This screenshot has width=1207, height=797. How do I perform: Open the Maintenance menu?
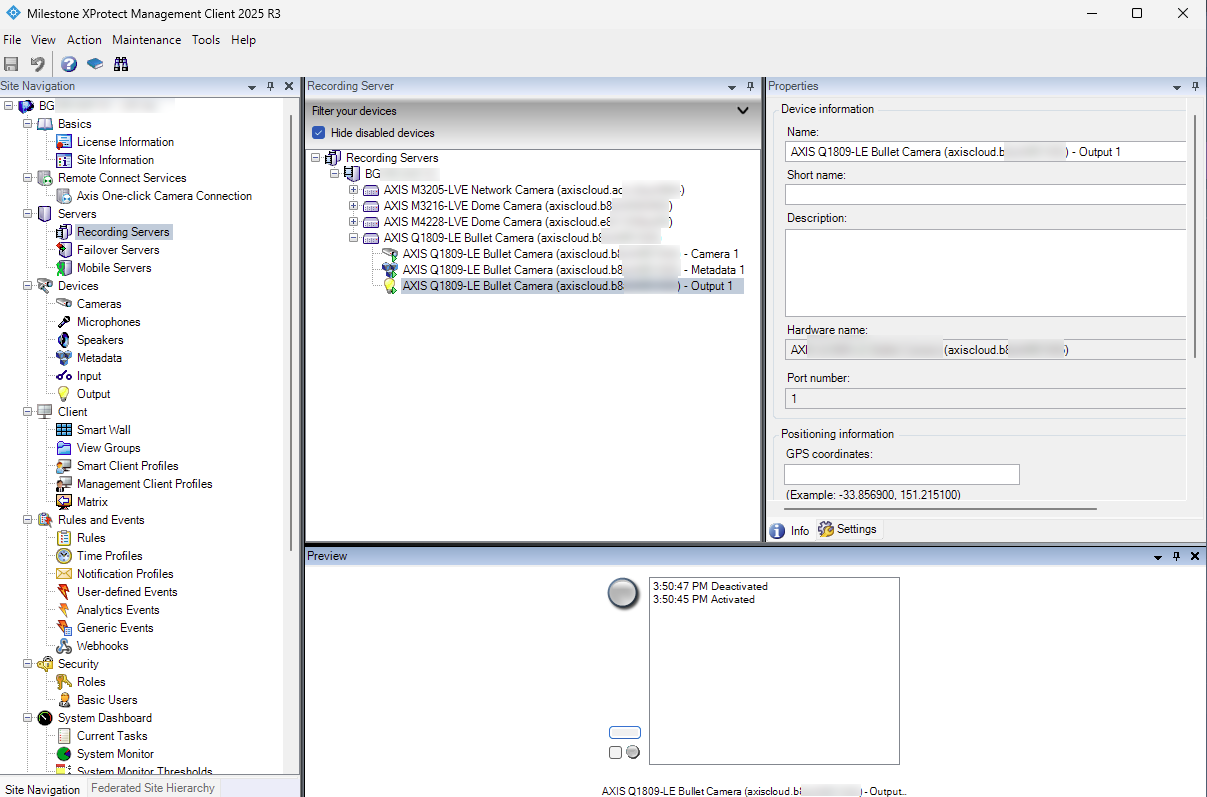tap(147, 40)
